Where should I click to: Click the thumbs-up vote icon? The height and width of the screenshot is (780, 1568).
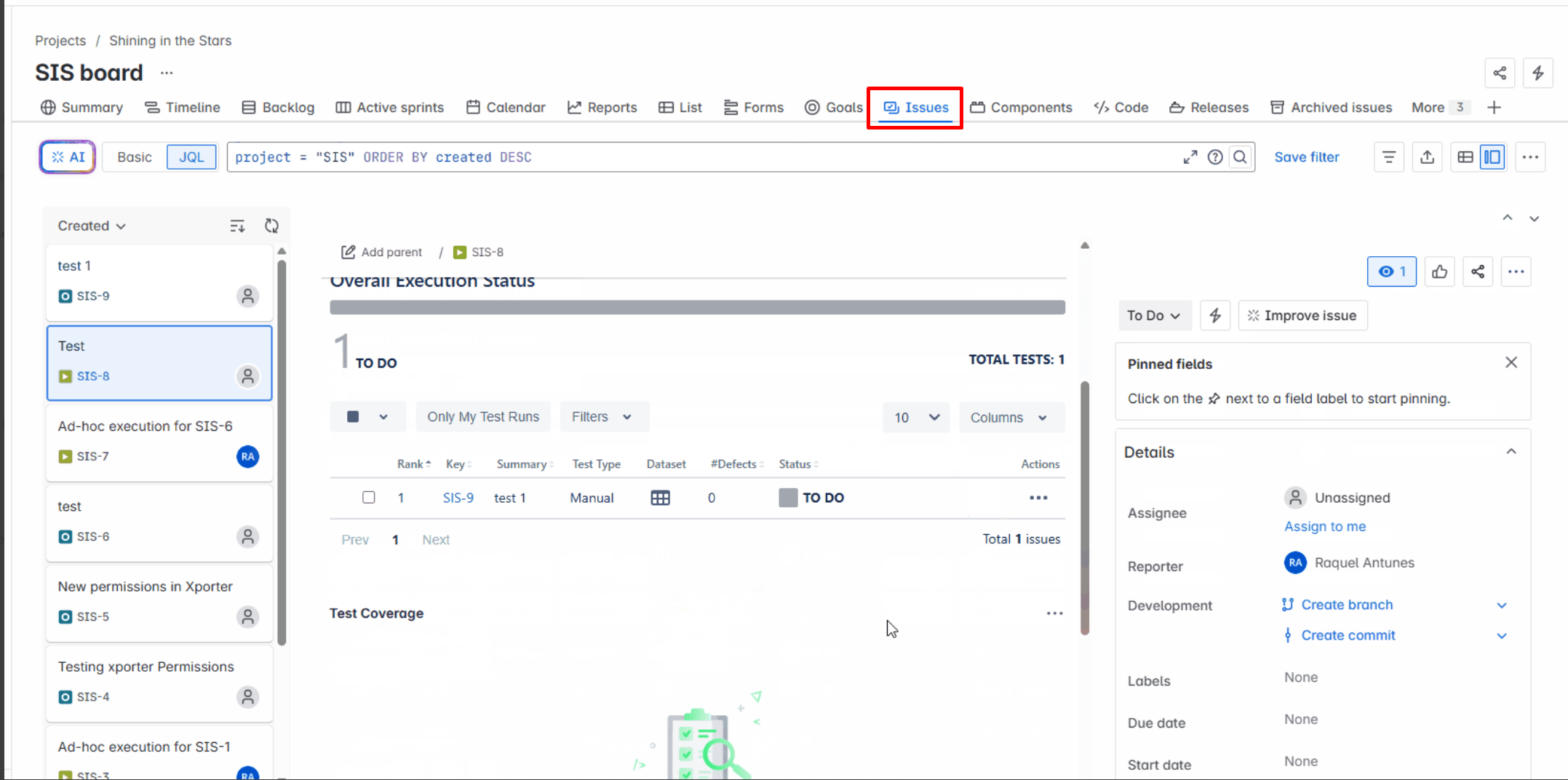click(x=1439, y=272)
